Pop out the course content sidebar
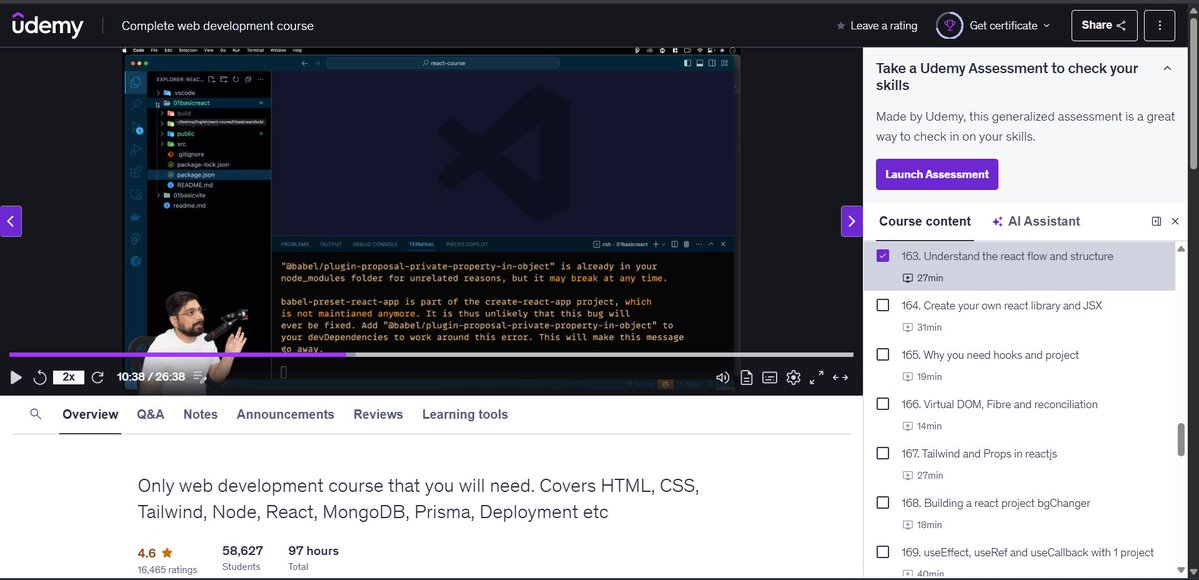 (1156, 221)
